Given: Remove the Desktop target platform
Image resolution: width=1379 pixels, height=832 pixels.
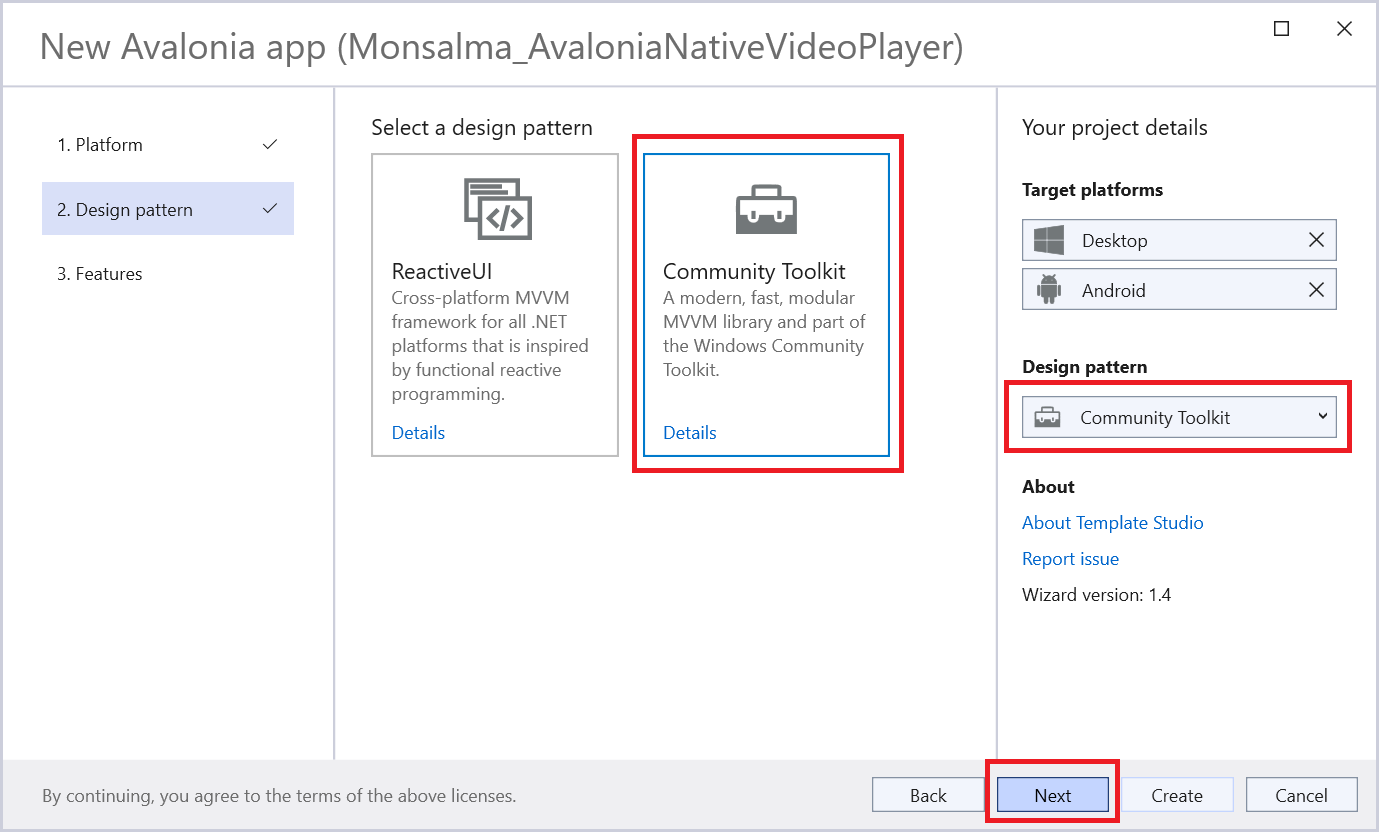Looking at the screenshot, I should point(1316,240).
